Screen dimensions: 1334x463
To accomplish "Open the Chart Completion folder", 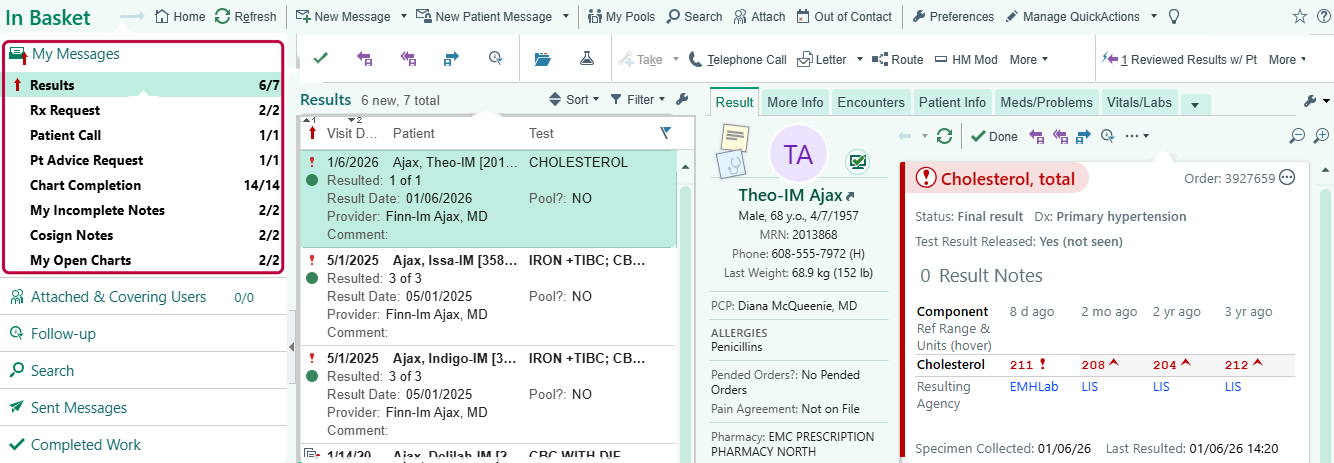I will coord(144,185).
